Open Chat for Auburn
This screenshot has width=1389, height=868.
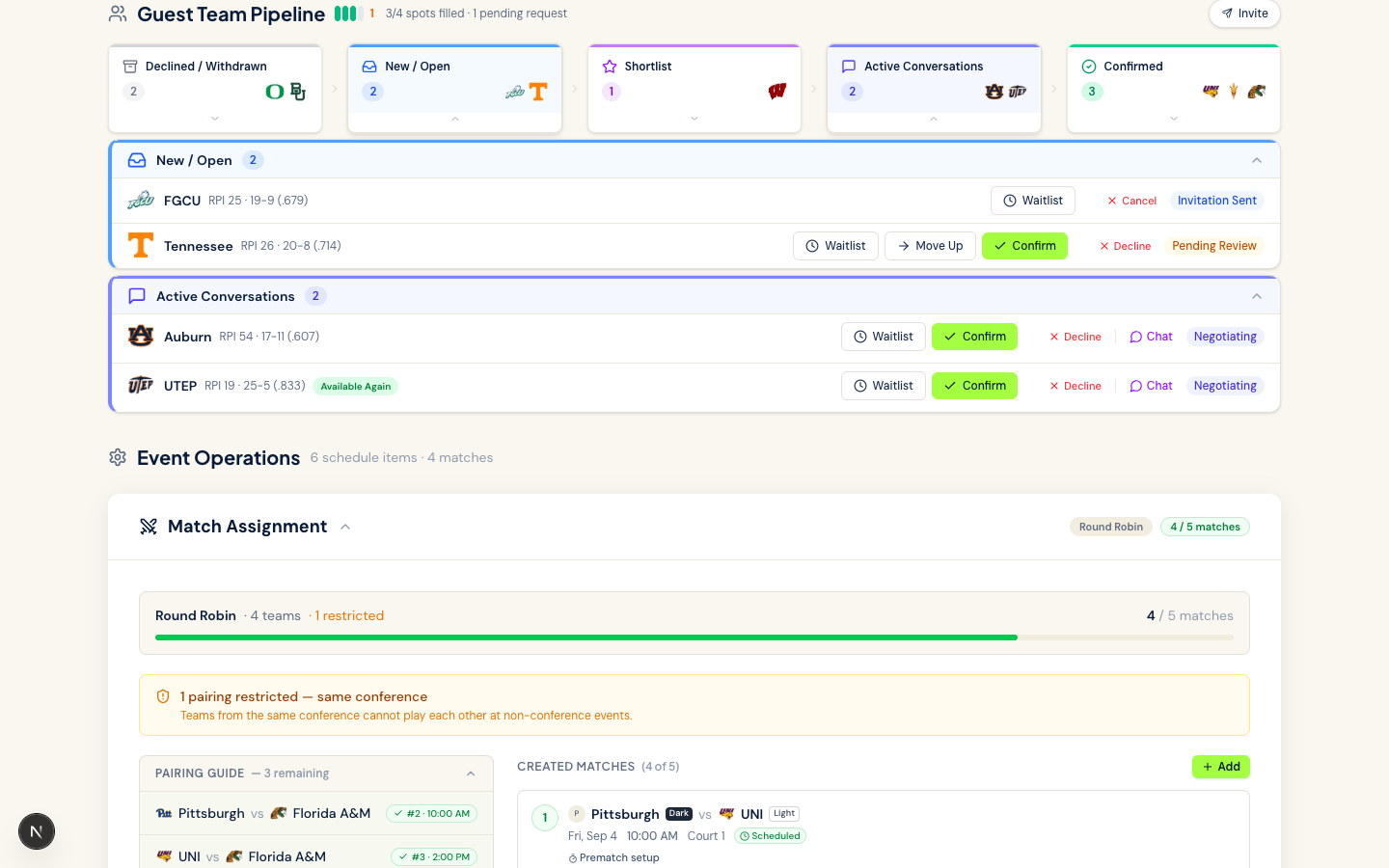point(1151,337)
